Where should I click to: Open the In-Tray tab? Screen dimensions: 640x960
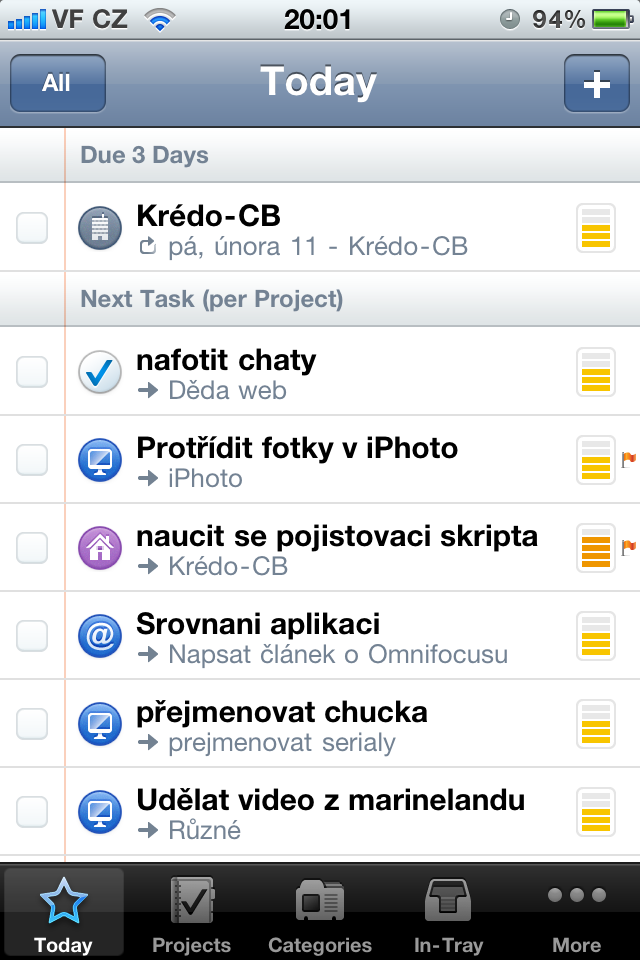(x=448, y=912)
